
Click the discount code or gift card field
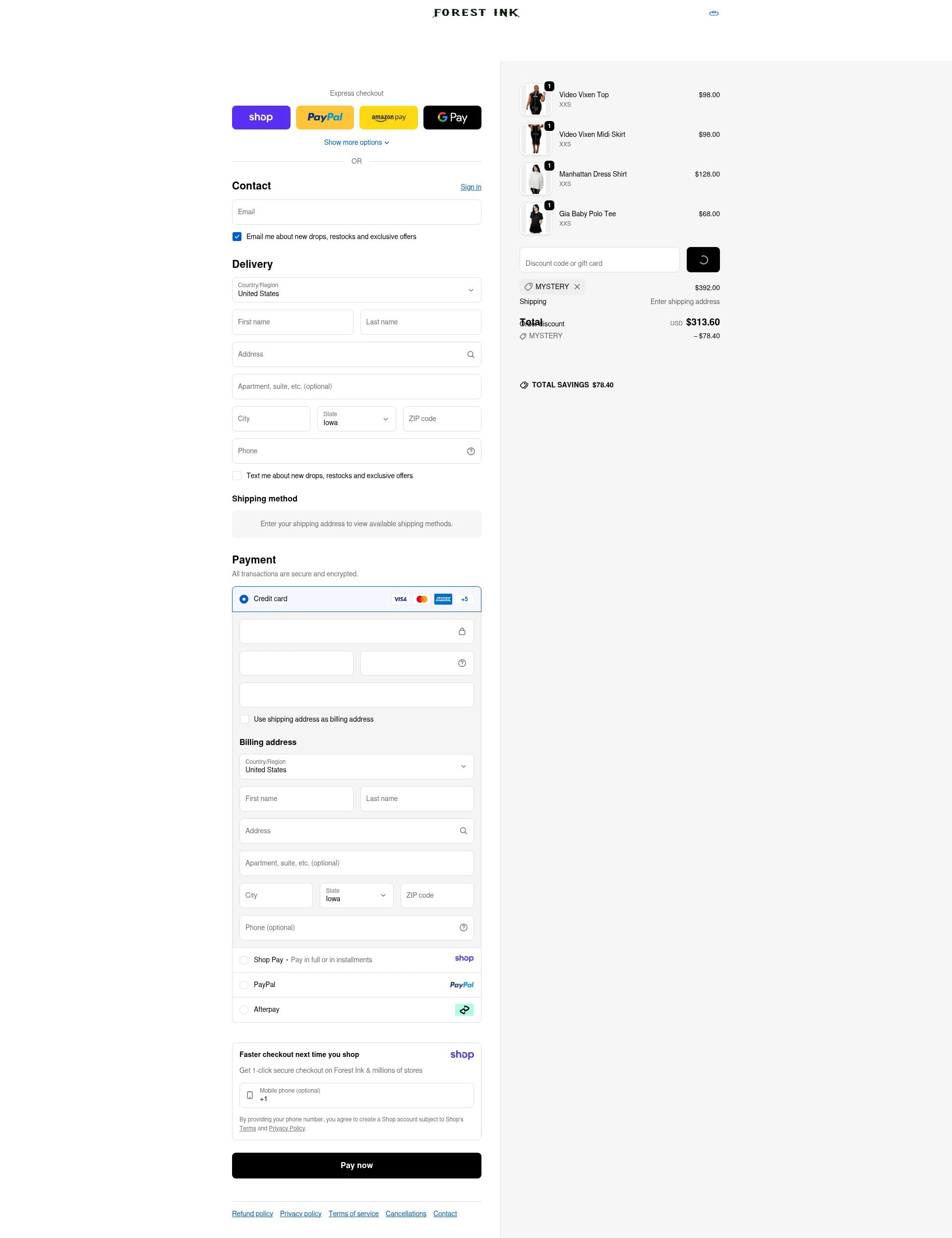pos(598,259)
